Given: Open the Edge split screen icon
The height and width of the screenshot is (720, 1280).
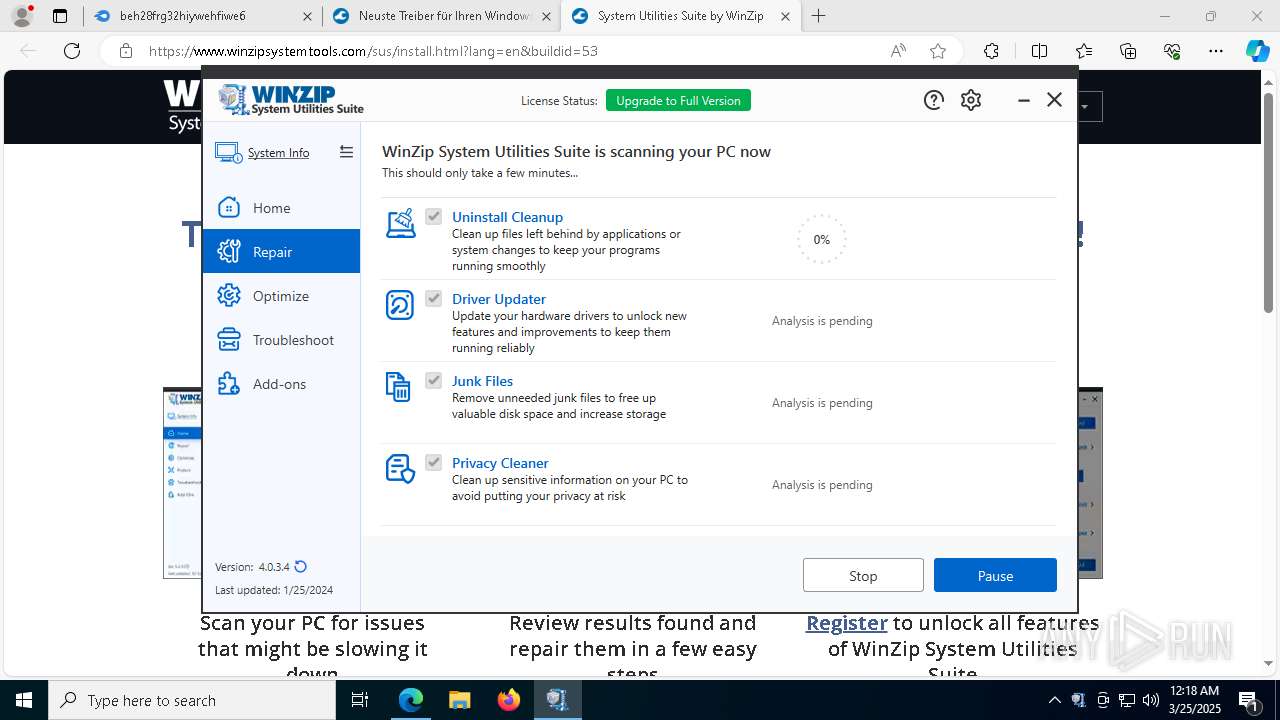Looking at the screenshot, I should (x=1039, y=51).
